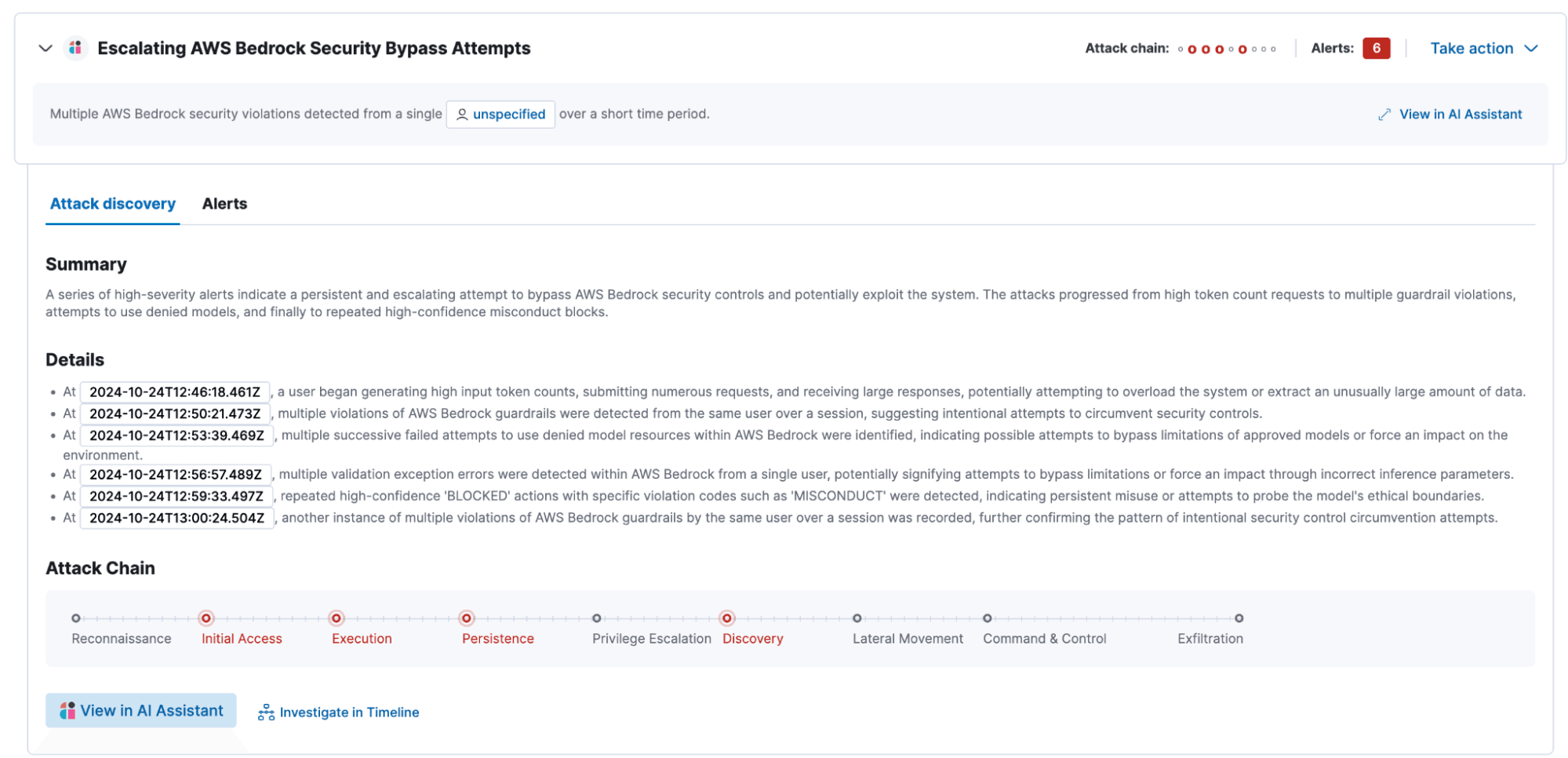Click the Command & Control label

1045,639
